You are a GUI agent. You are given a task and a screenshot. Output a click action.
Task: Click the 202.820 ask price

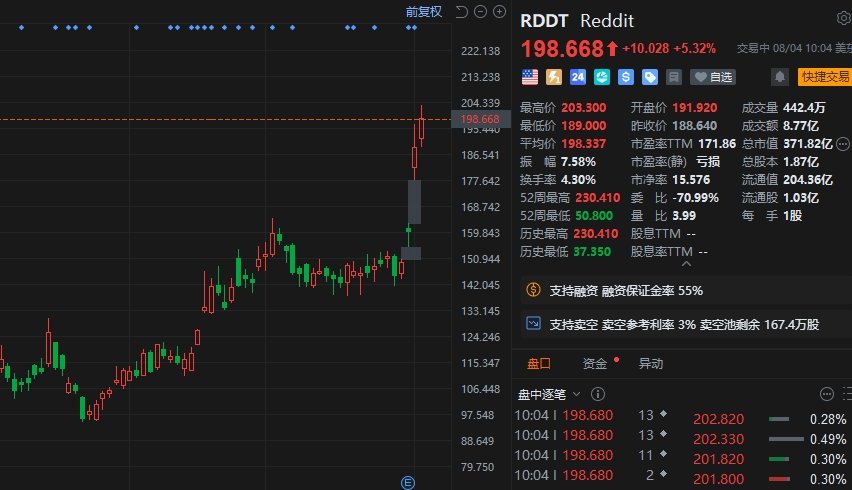[x=718, y=419]
